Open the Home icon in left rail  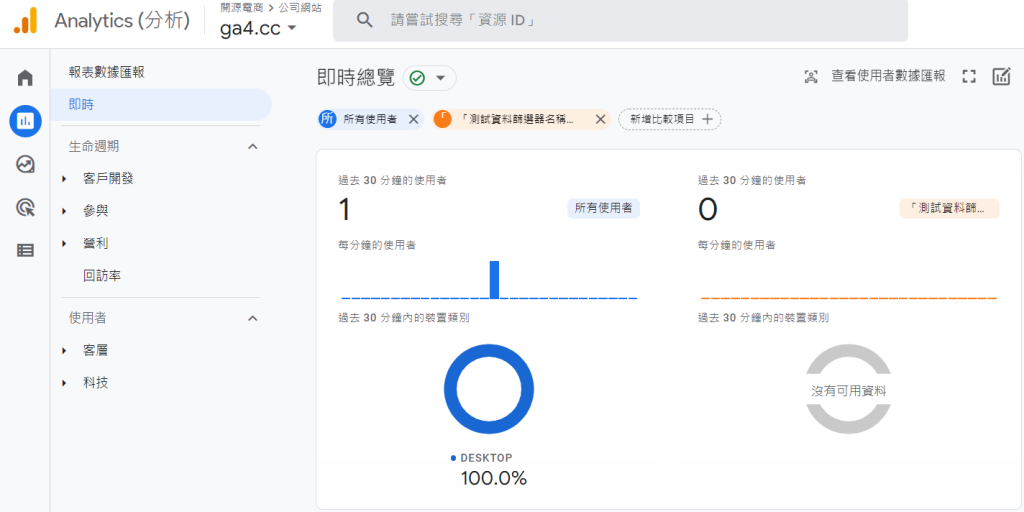pyautogui.click(x=25, y=79)
